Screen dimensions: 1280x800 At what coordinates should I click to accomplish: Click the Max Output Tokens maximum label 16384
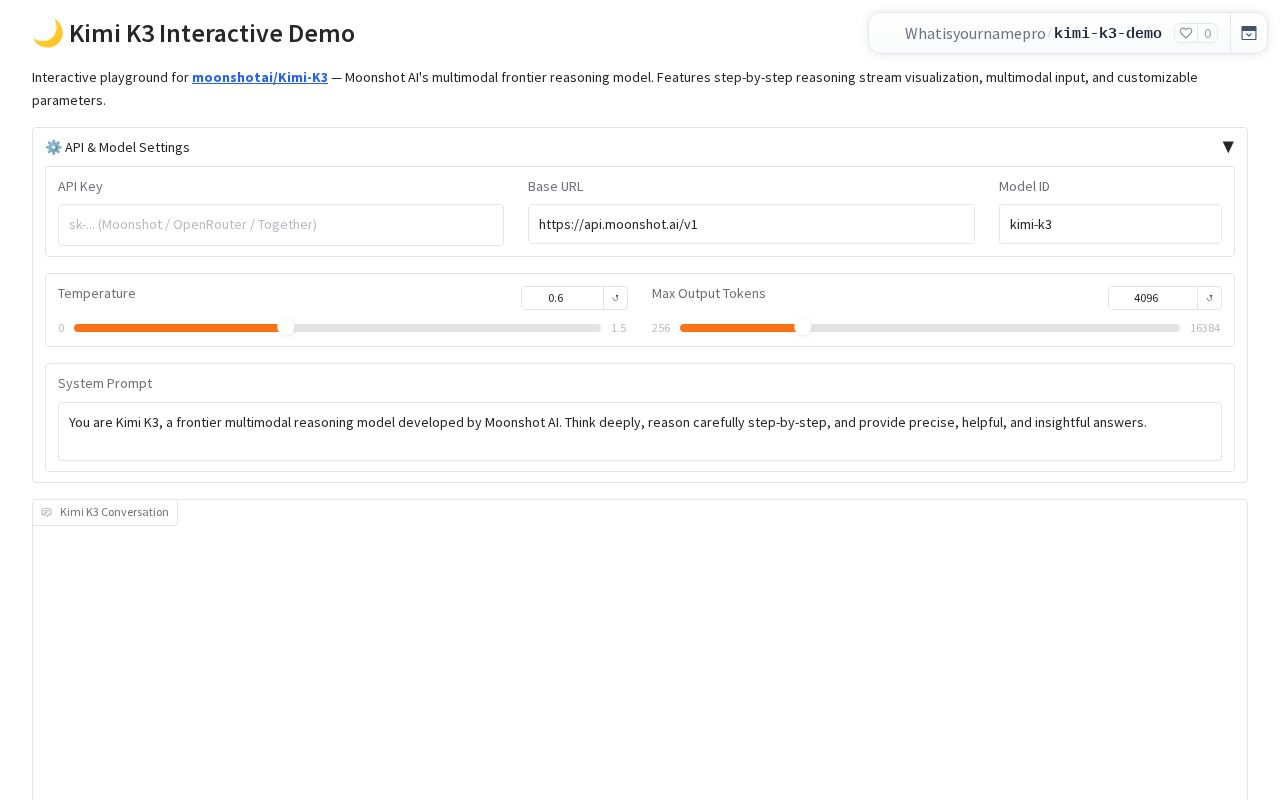[1205, 328]
